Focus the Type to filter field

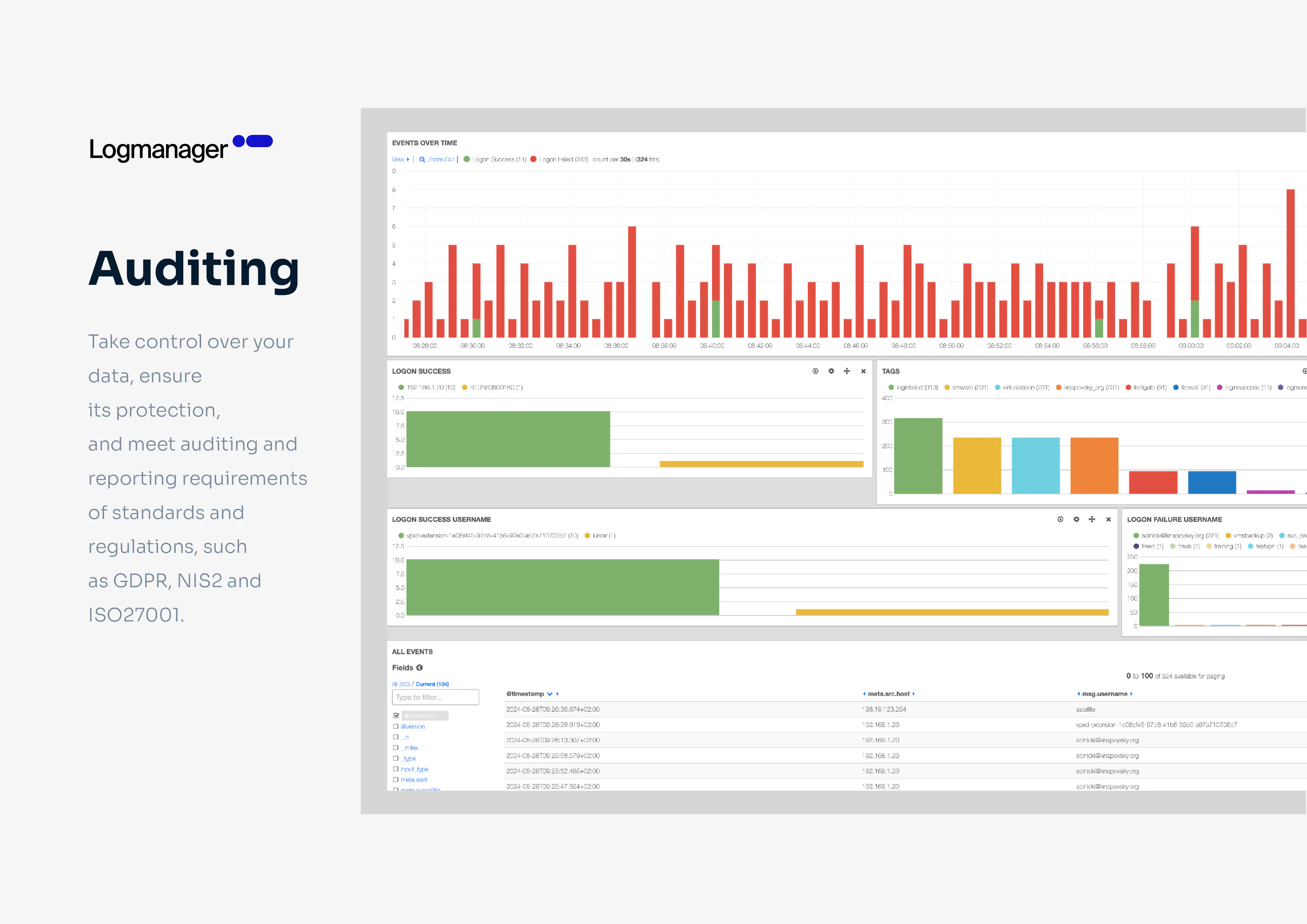click(436, 697)
